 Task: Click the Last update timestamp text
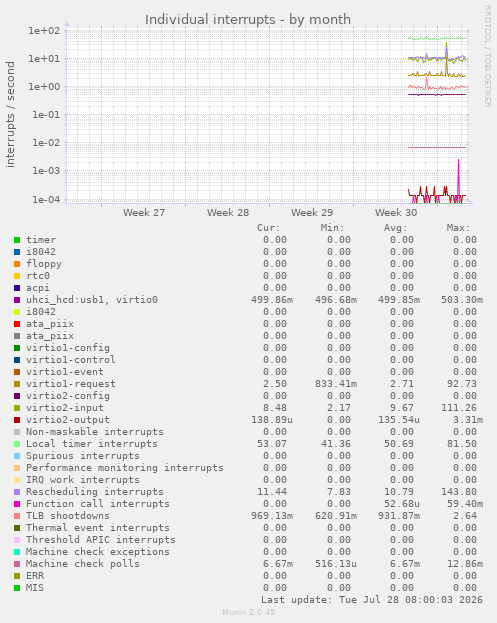tap(372, 600)
